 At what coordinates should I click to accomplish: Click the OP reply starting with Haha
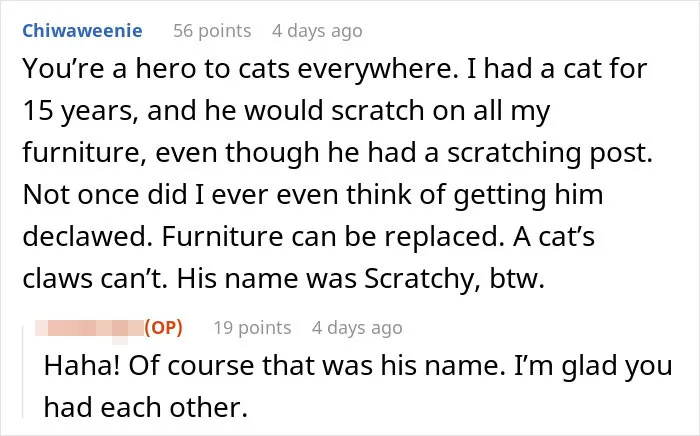click(358, 386)
